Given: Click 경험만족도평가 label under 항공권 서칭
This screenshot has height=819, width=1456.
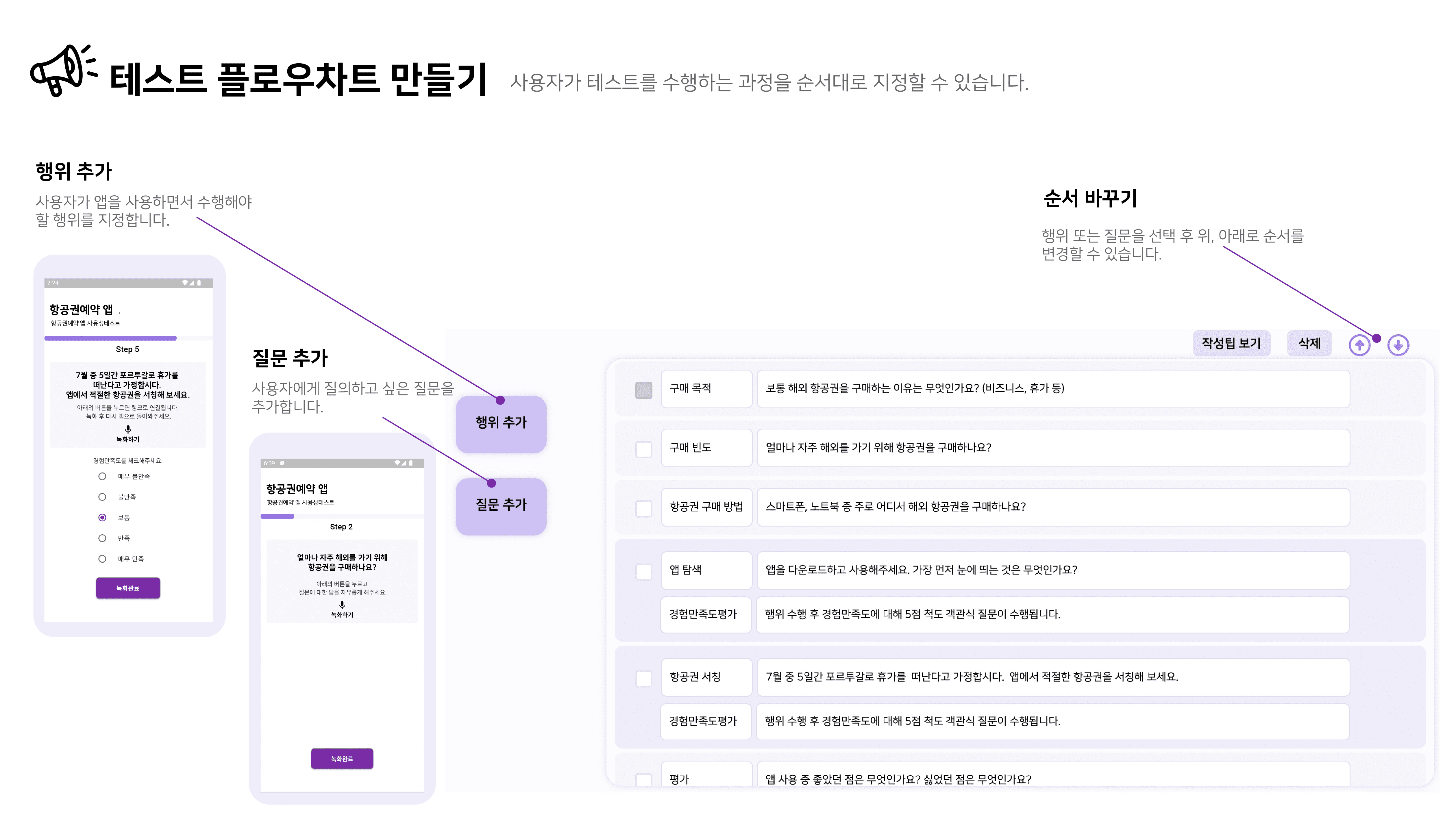Looking at the screenshot, I should click(x=706, y=722).
